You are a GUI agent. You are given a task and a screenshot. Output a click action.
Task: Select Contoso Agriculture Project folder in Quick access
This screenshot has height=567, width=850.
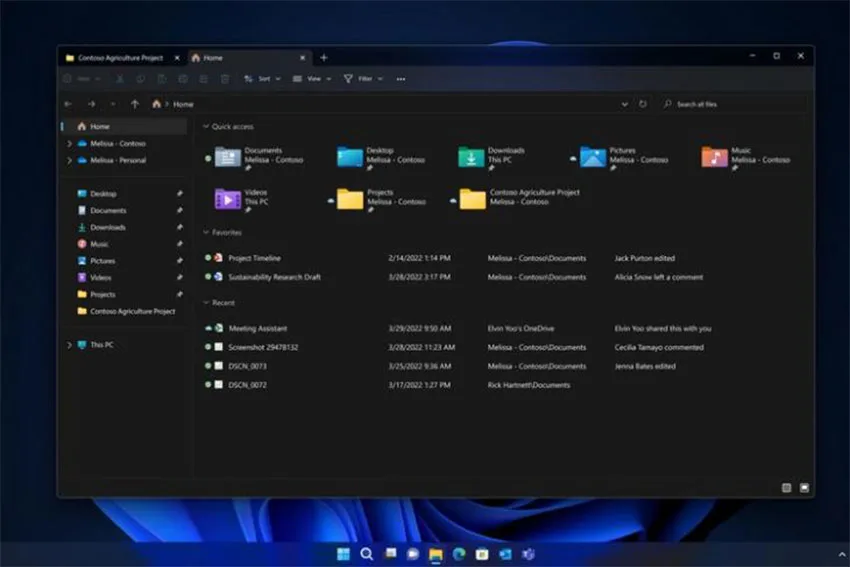tap(473, 199)
